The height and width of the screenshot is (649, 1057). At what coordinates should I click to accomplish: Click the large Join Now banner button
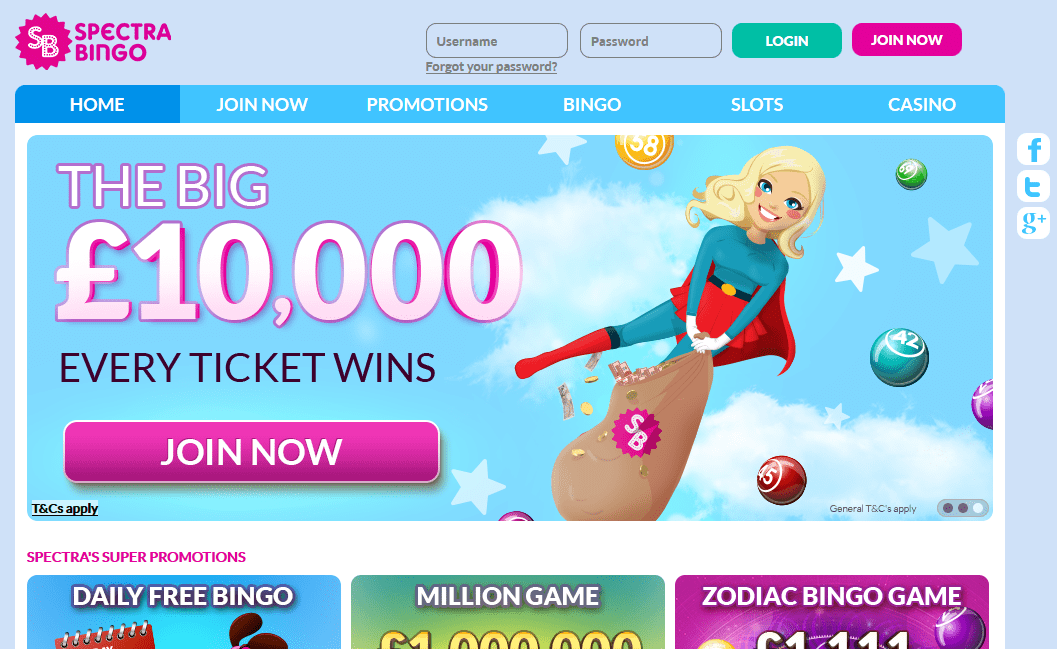pyautogui.click(x=251, y=452)
